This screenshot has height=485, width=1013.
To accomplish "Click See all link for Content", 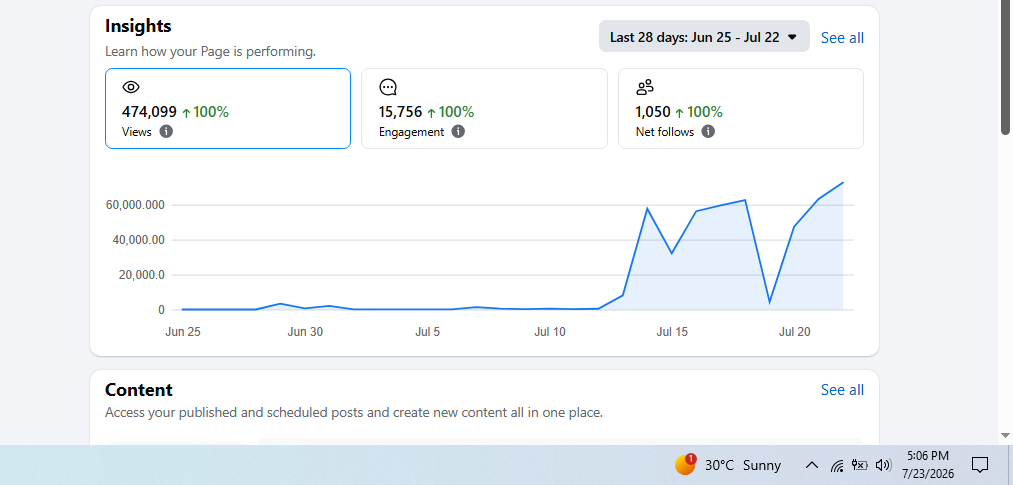I will coord(842,390).
